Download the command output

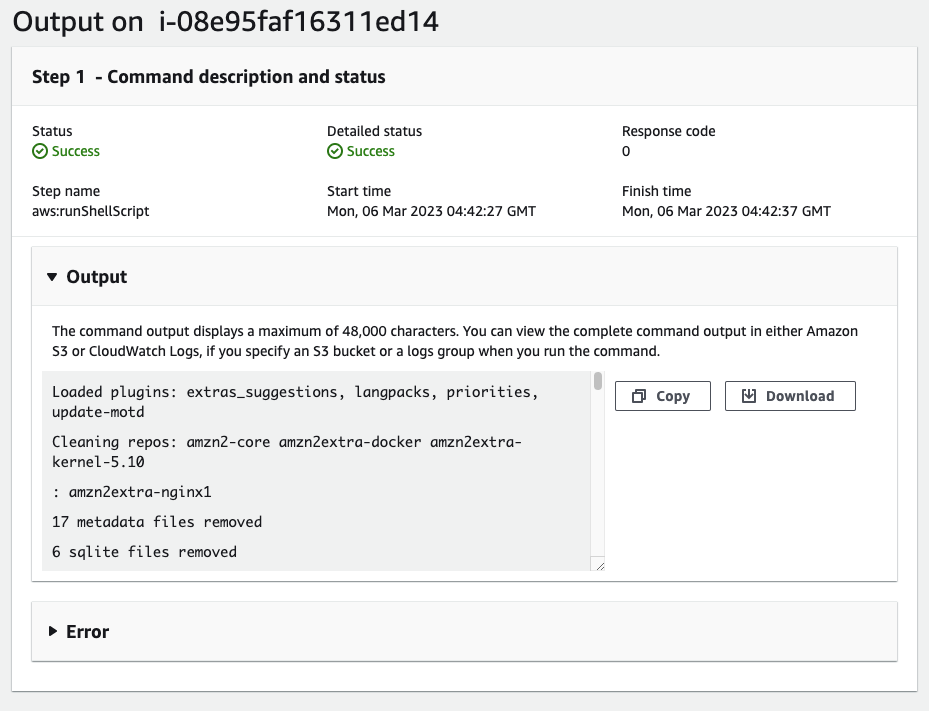790,396
